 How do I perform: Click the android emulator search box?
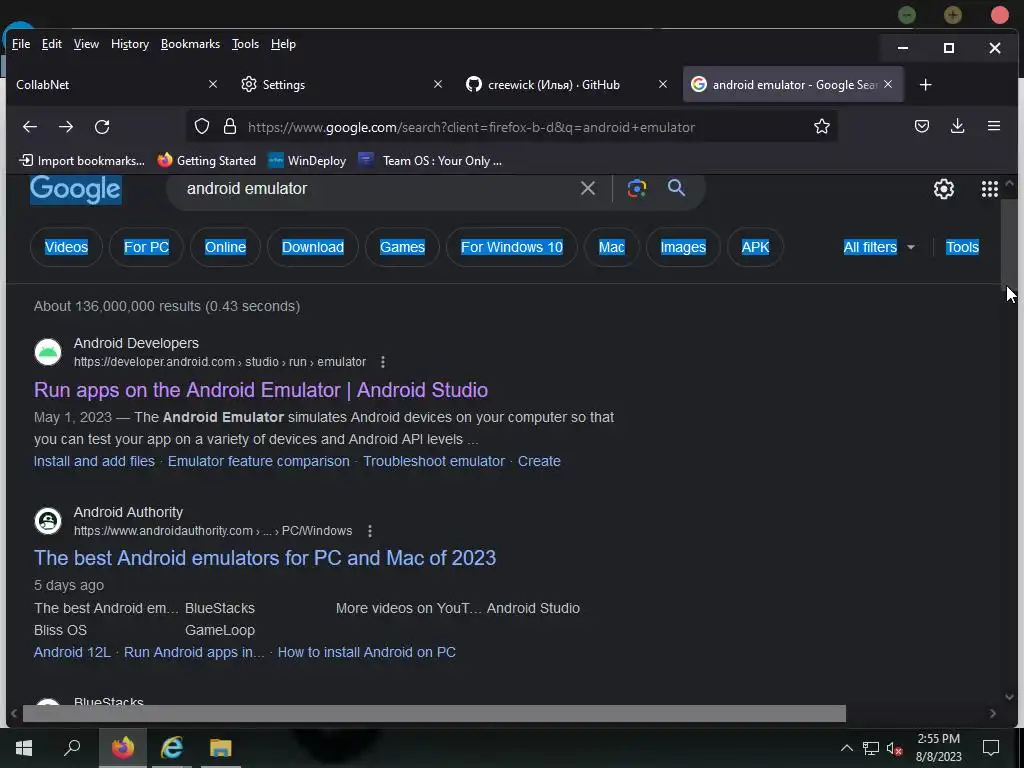click(376, 189)
